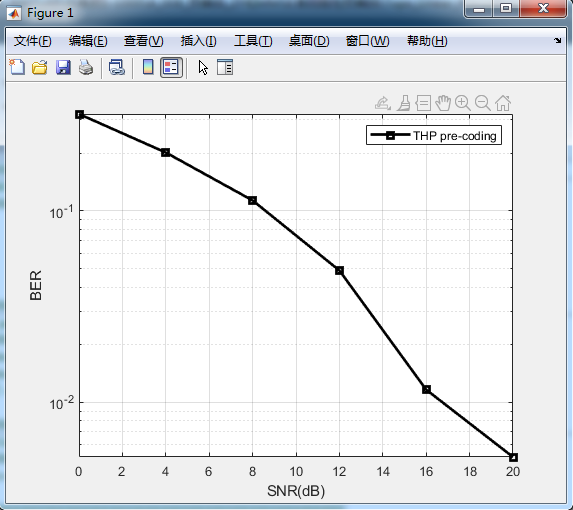The width and height of the screenshot is (573, 510).
Task: Print the figure with printer icon
Action: pyautogui.click(x=86, y=68)
